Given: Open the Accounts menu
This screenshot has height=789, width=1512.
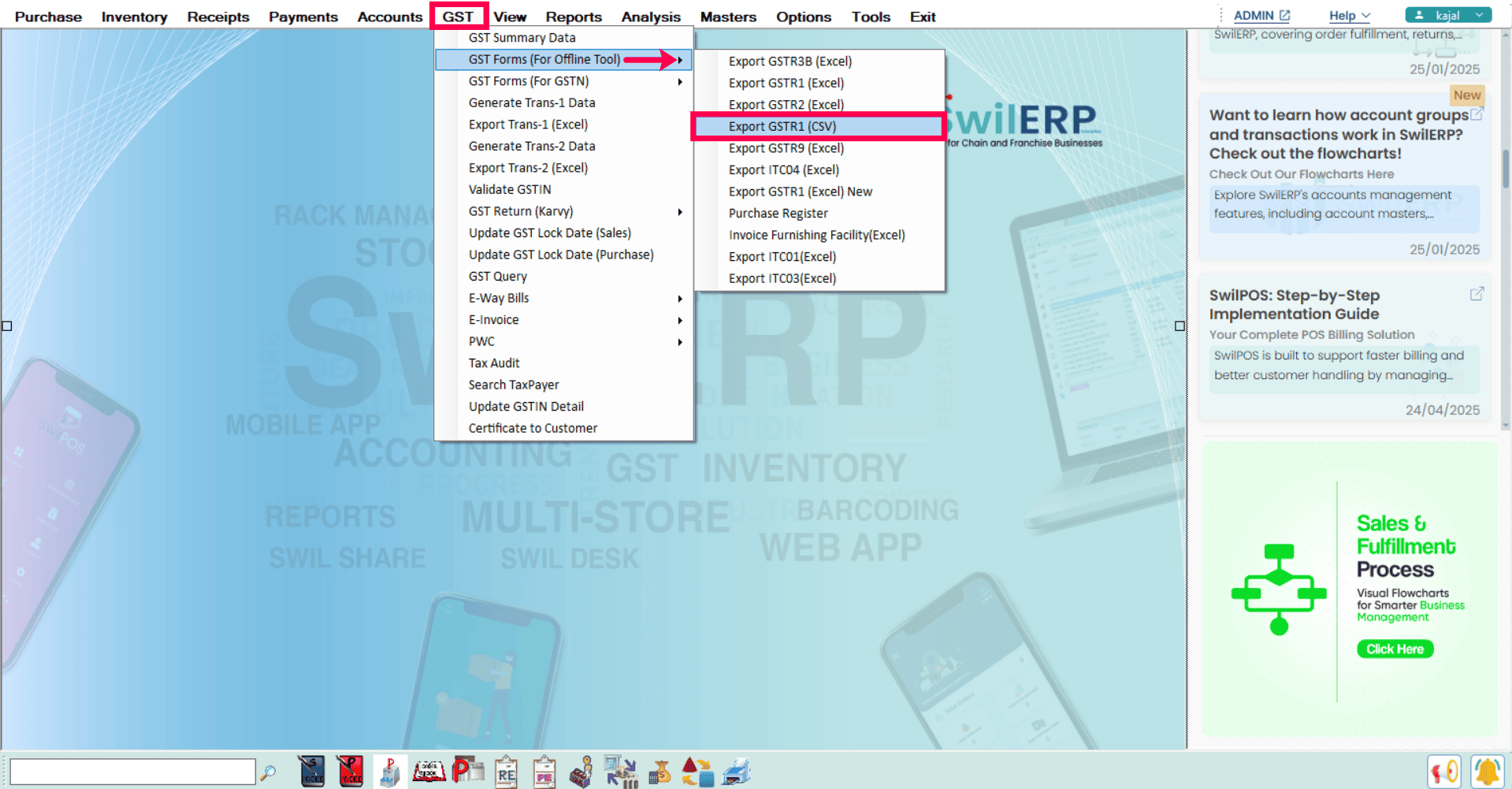Looking at the screenshot, I should (390, 17).
